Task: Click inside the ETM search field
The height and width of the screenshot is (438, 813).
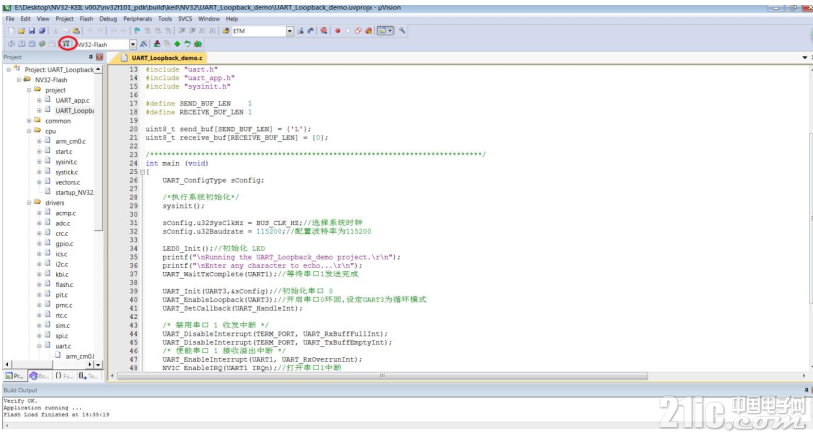Action: point(259,31)
